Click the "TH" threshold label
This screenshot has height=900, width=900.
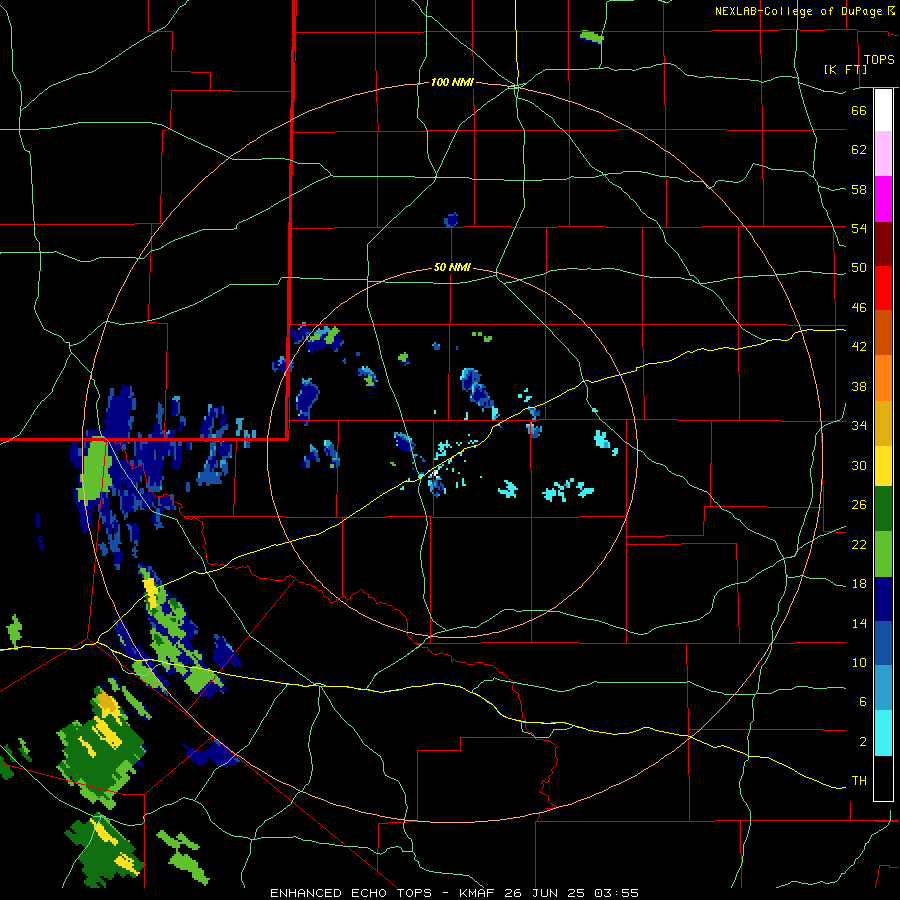[859, 781]
